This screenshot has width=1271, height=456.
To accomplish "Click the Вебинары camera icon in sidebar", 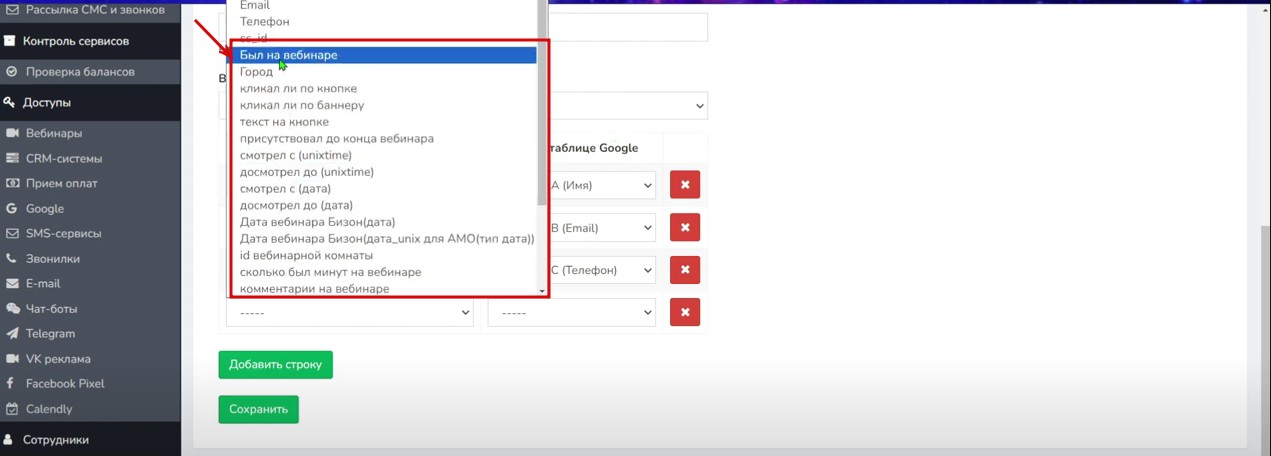I will [13, 133].
